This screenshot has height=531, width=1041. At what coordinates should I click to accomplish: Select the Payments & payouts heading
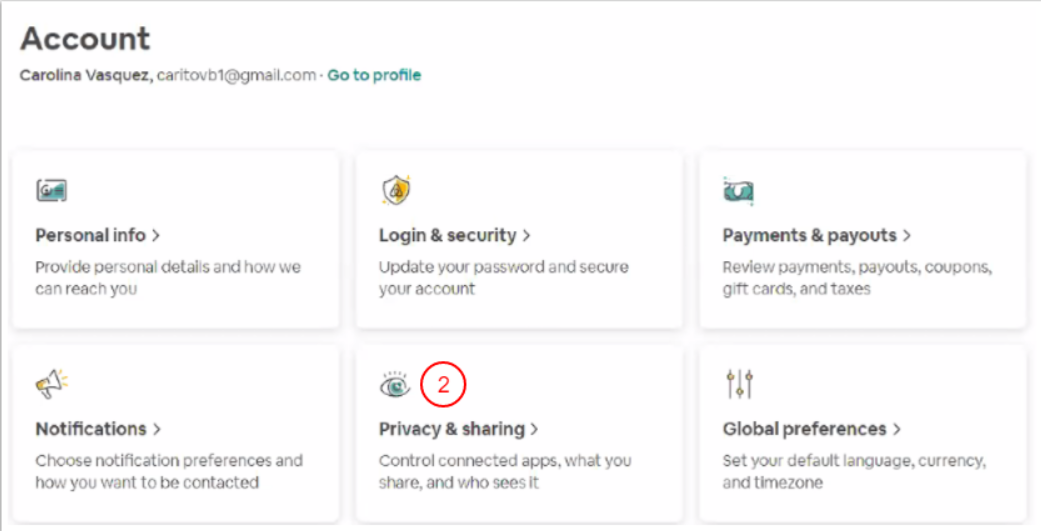click(x=816, y=236)
